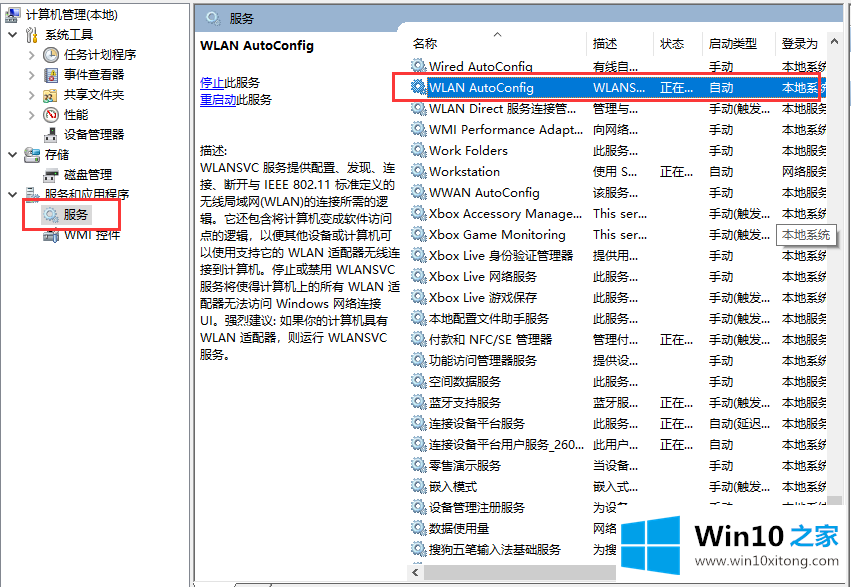Select WMI Performance Adapter service row

point(618,130)
